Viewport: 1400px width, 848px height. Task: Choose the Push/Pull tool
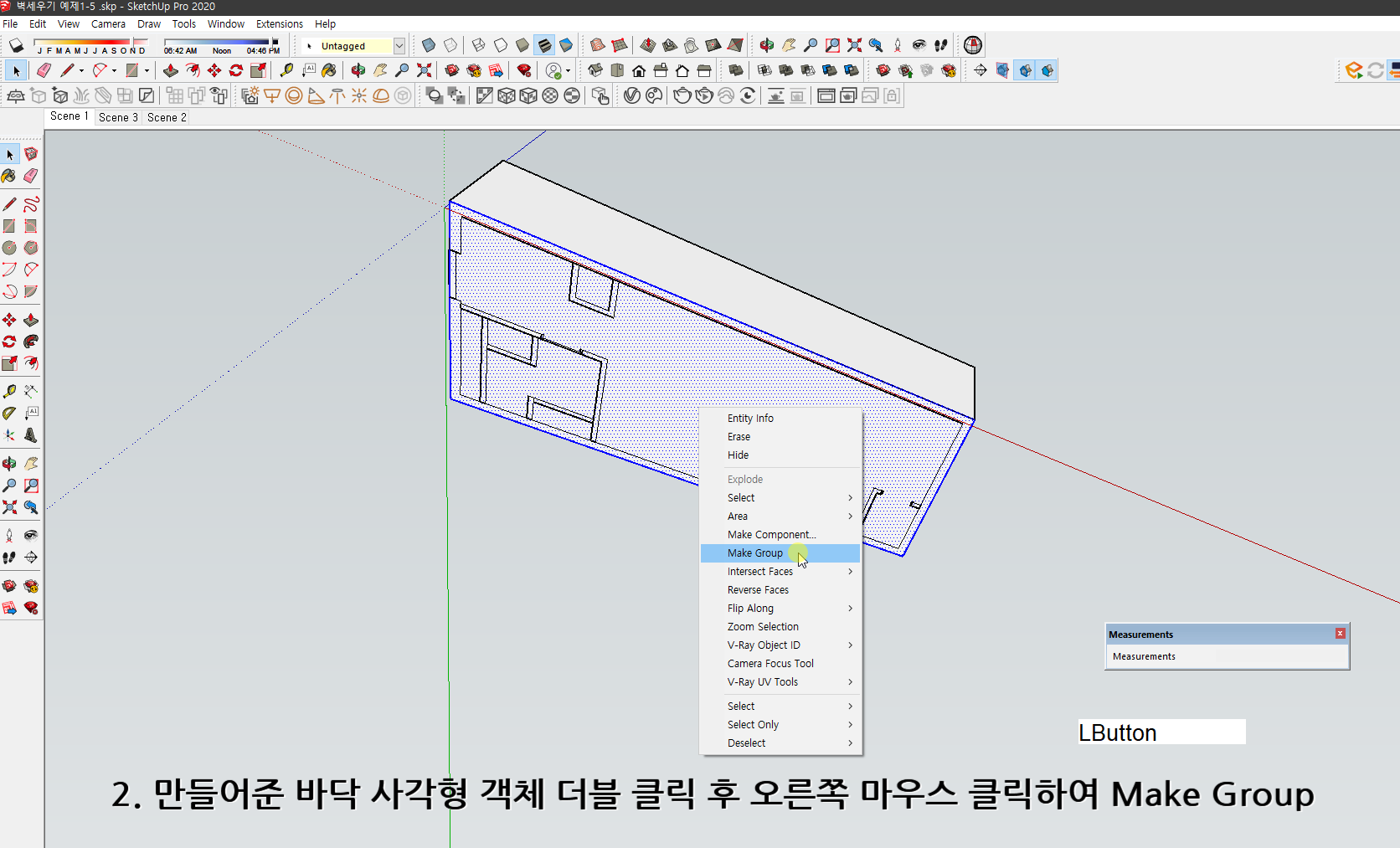(31, 319)
